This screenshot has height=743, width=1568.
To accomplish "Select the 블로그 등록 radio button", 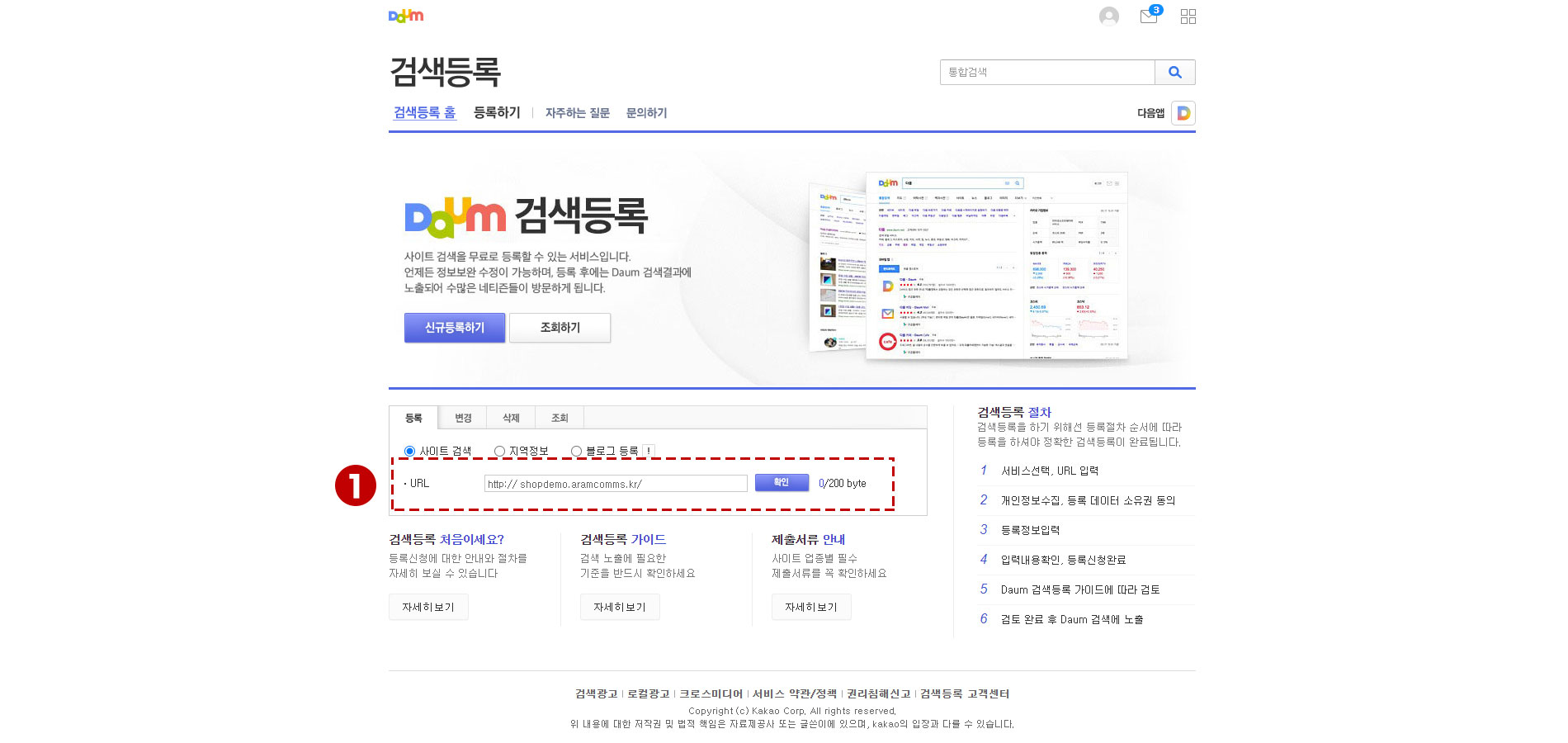I will click(x=576, y=451).
